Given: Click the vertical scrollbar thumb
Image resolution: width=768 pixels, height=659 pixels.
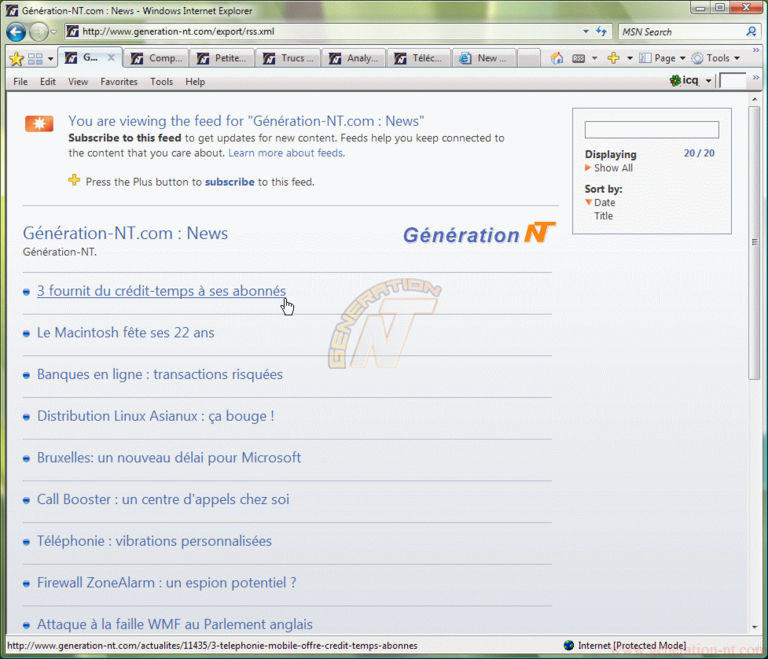Looking at the screenshot, I should 754,243.
